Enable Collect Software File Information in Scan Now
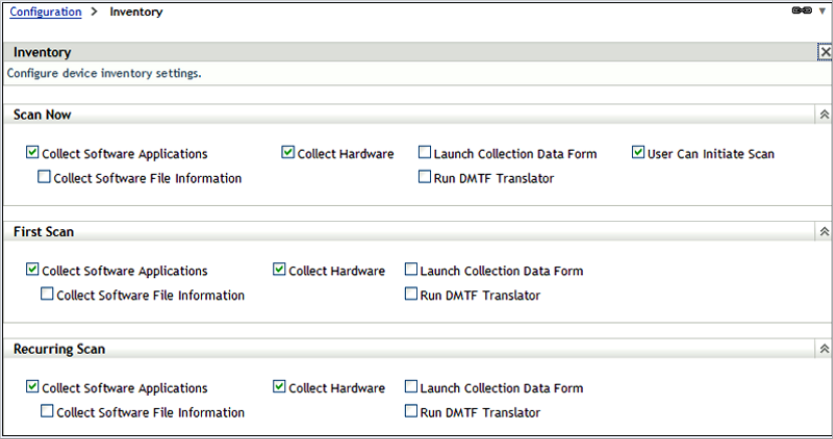833x439 pixels. [44, 178]
